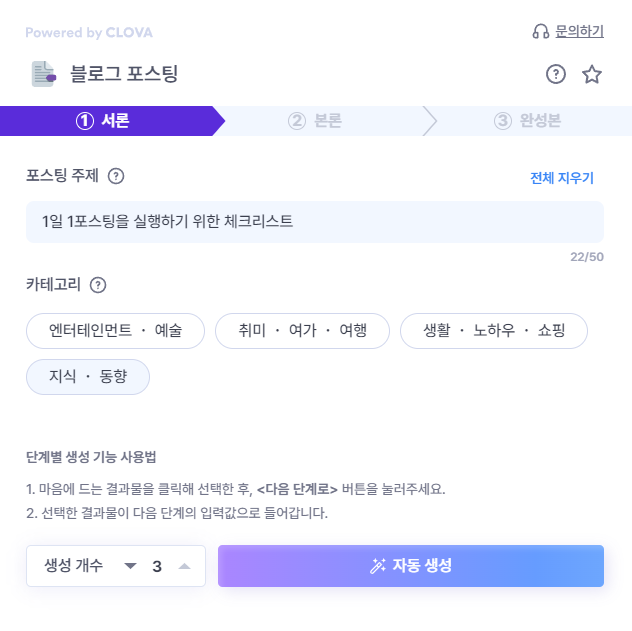Click the 전체 지우기 link

pyautogui.click(x=562, y=178)
